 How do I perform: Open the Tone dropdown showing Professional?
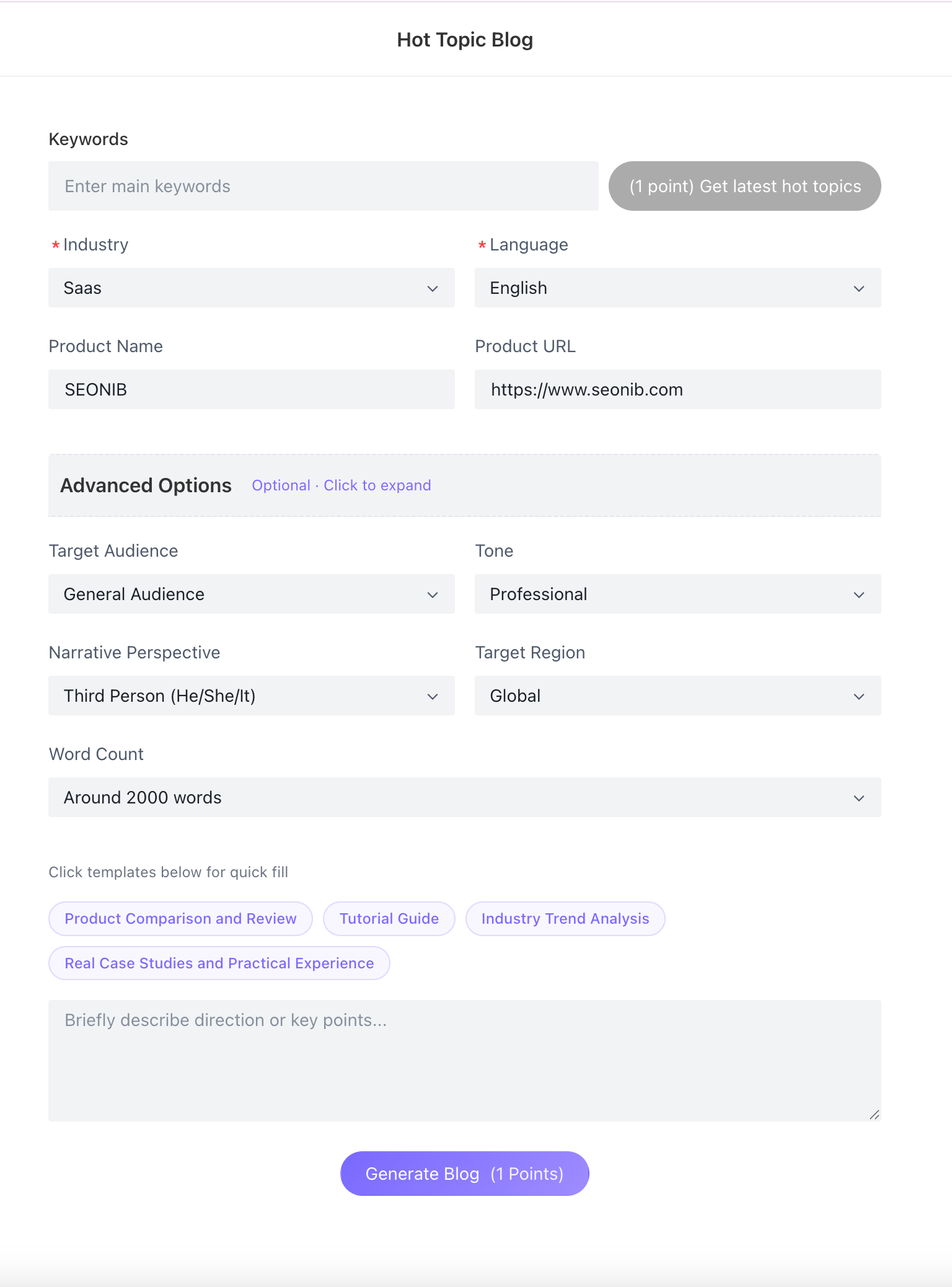click(x=677, y=594)
